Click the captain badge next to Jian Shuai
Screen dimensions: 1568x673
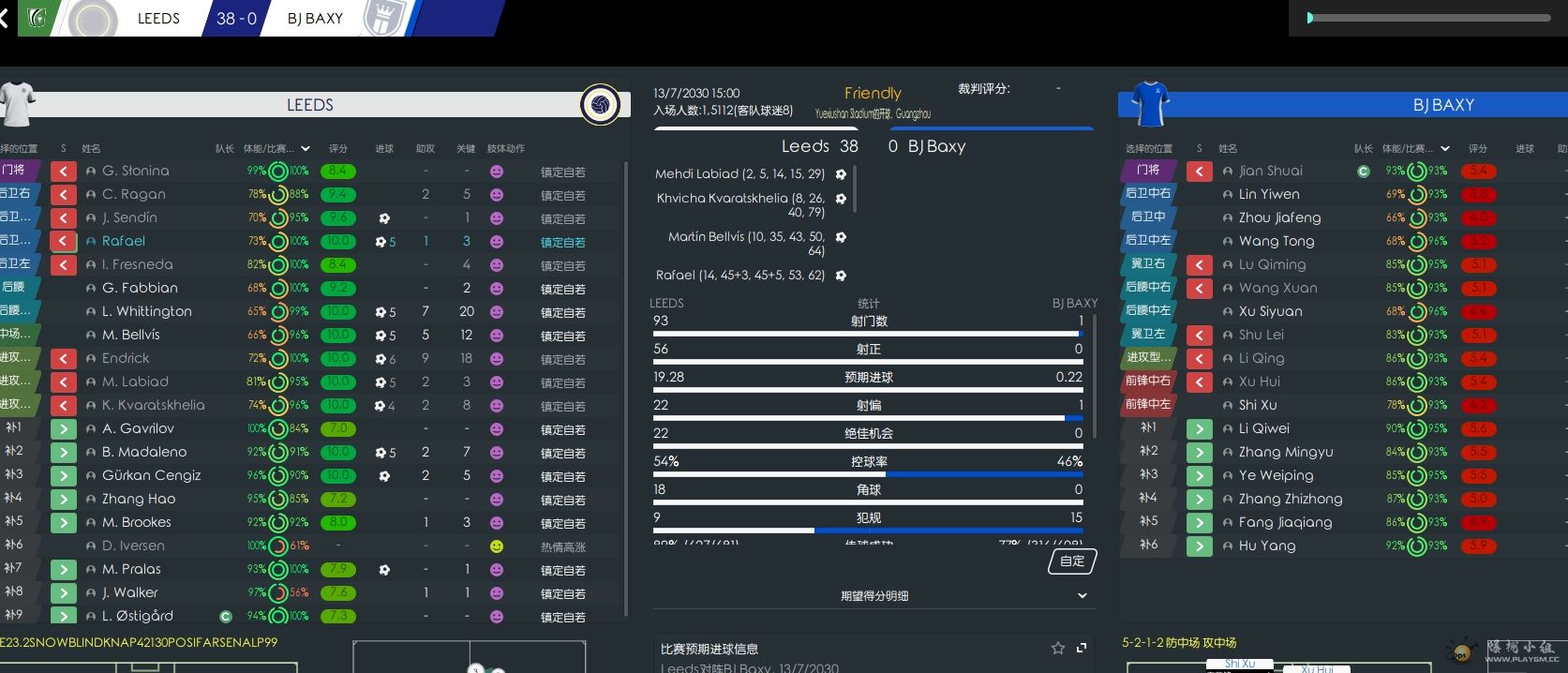[x=1364, y=172]
